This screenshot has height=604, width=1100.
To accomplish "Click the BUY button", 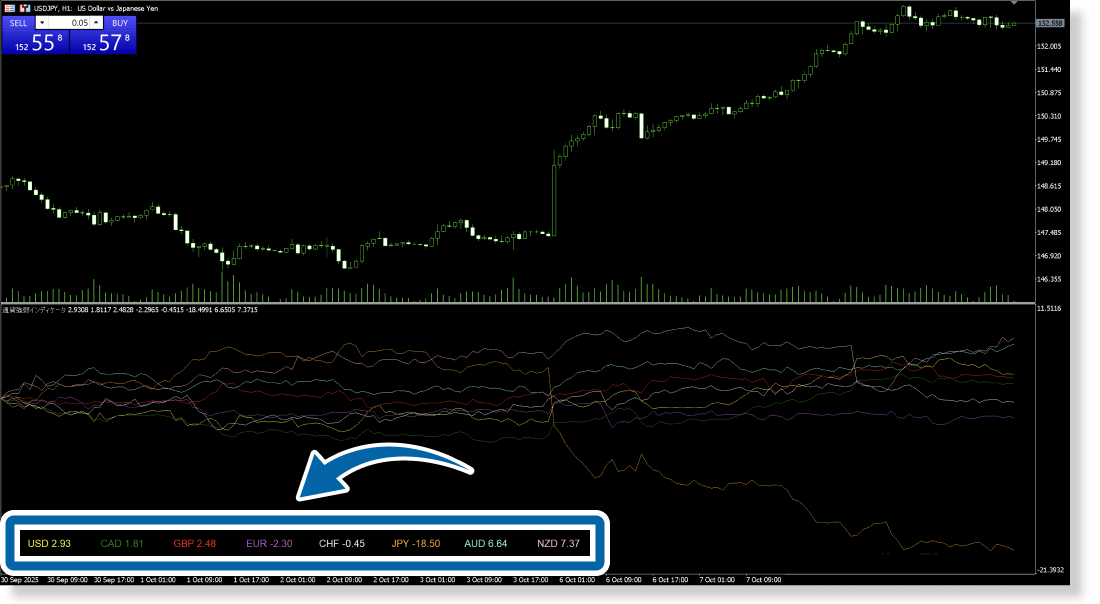I will [119, 22].
